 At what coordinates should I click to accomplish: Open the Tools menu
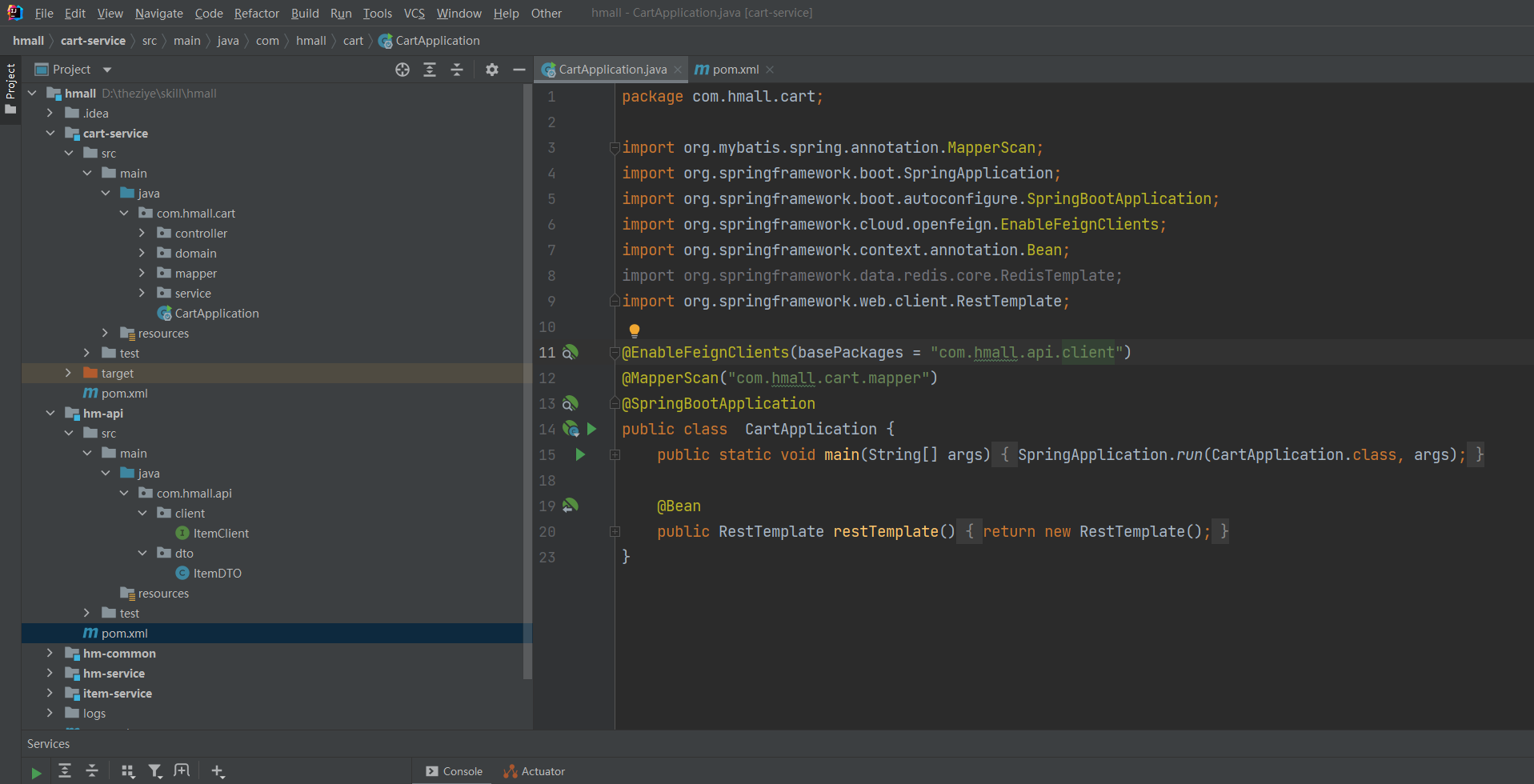377,14
